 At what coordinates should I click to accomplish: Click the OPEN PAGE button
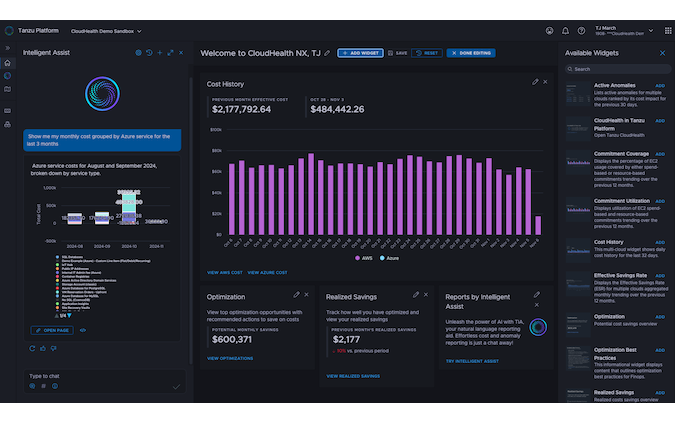point(52,330)
